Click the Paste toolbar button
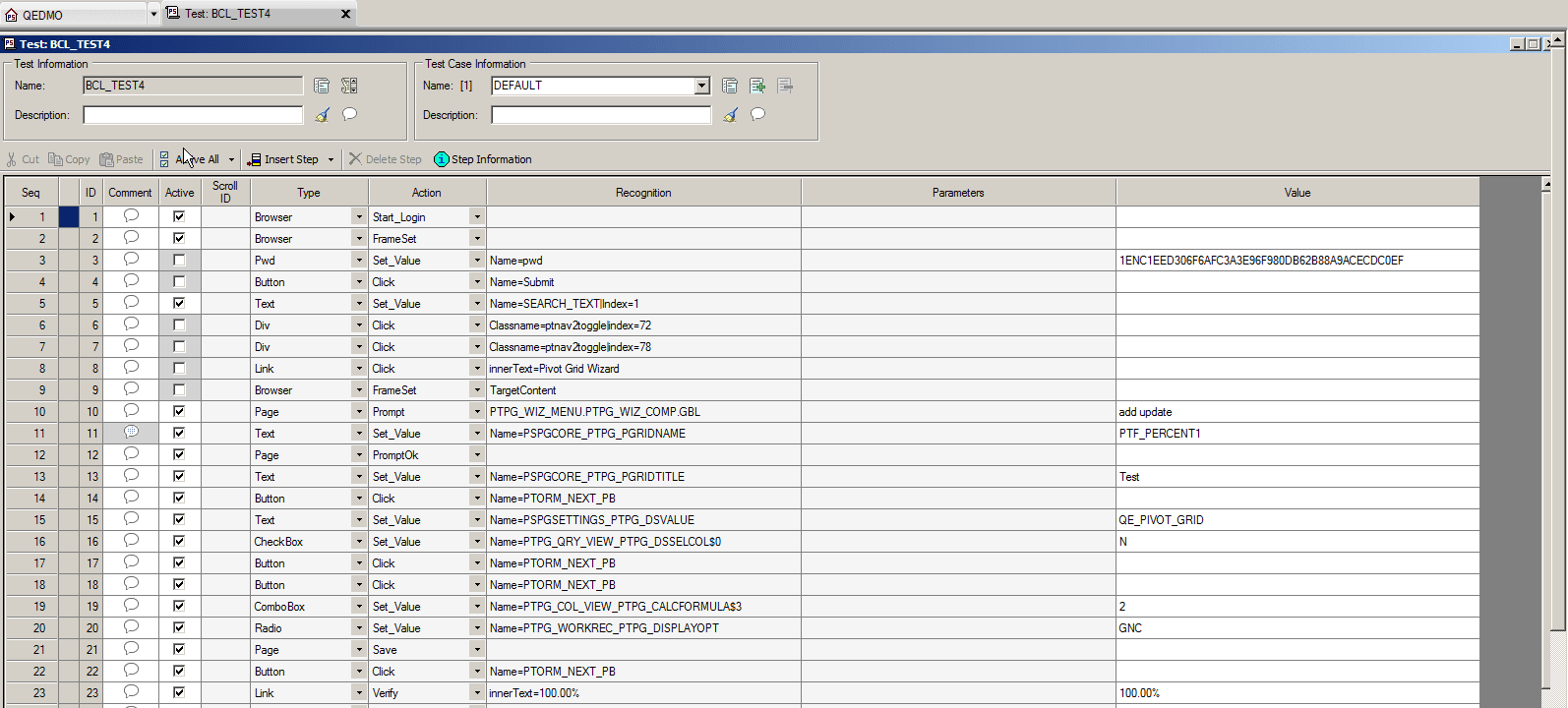Screen dimensions: 1568x708 tap(121, 159)
